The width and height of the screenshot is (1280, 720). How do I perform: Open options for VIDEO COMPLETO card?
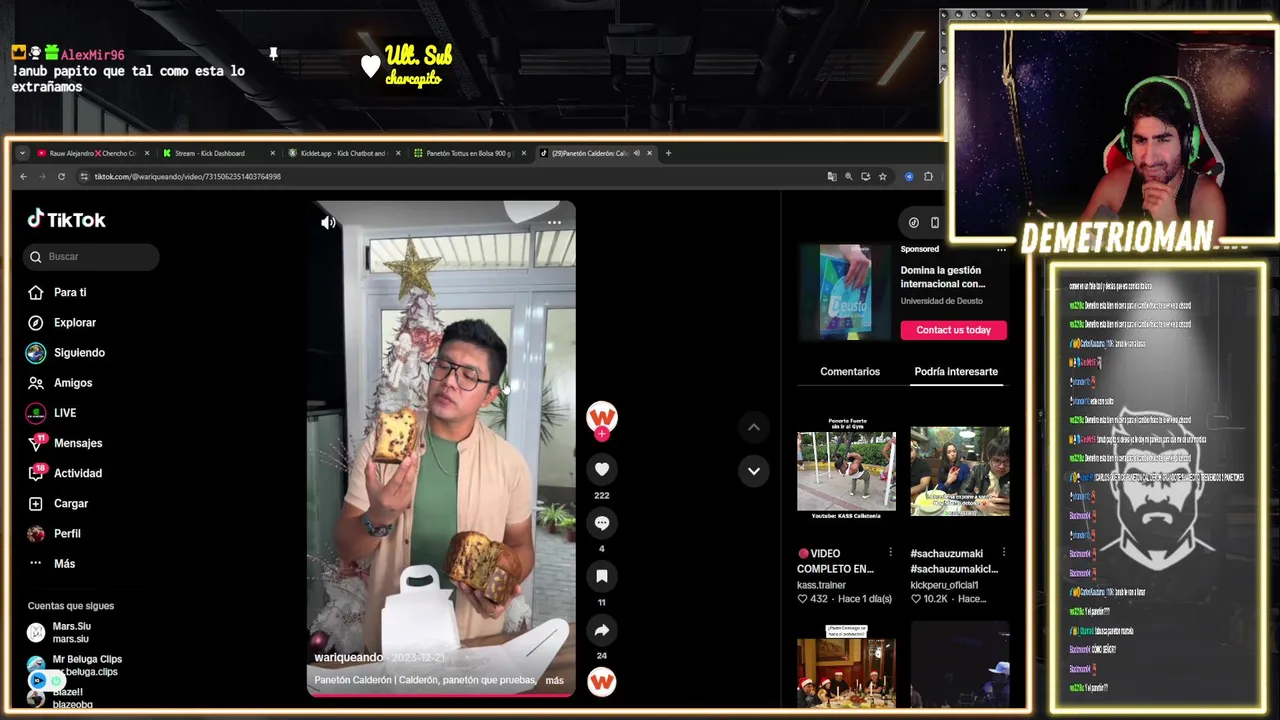click(890, 552)
